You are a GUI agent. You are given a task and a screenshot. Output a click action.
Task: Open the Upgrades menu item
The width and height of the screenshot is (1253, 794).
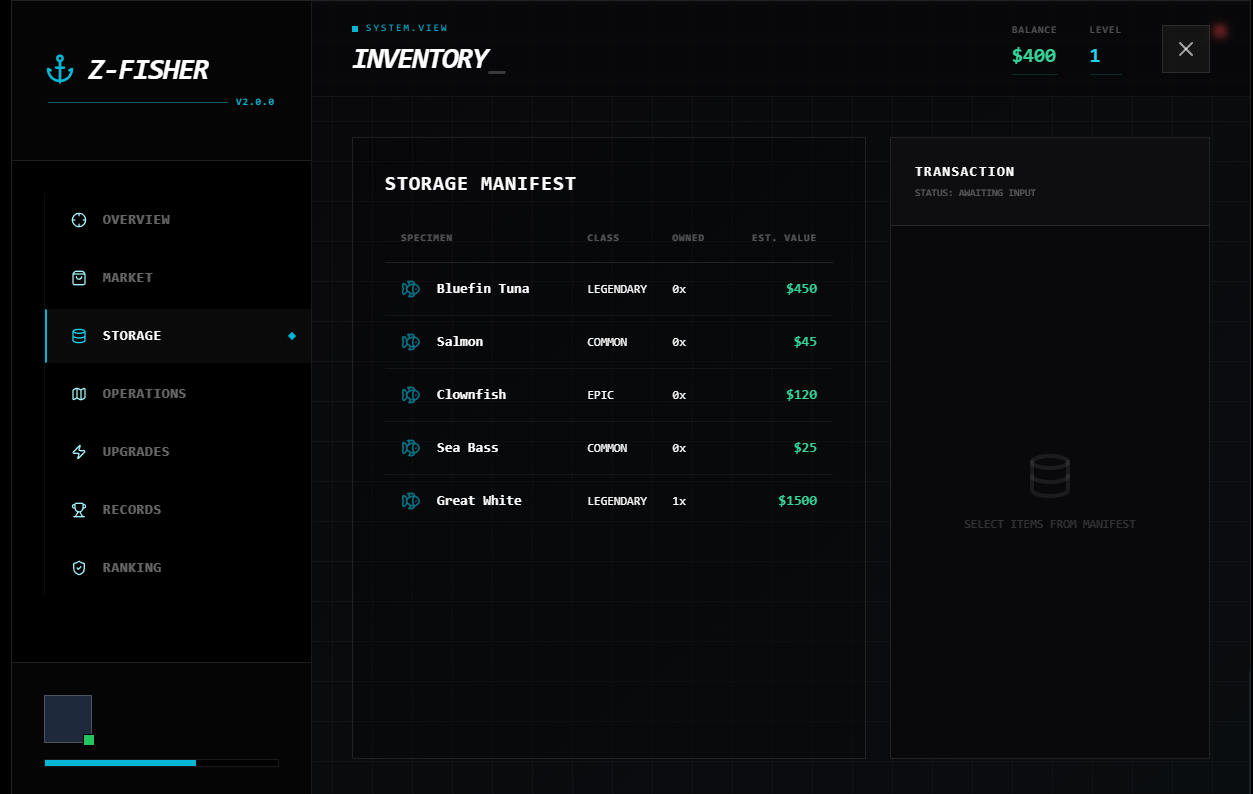point(178,452)
